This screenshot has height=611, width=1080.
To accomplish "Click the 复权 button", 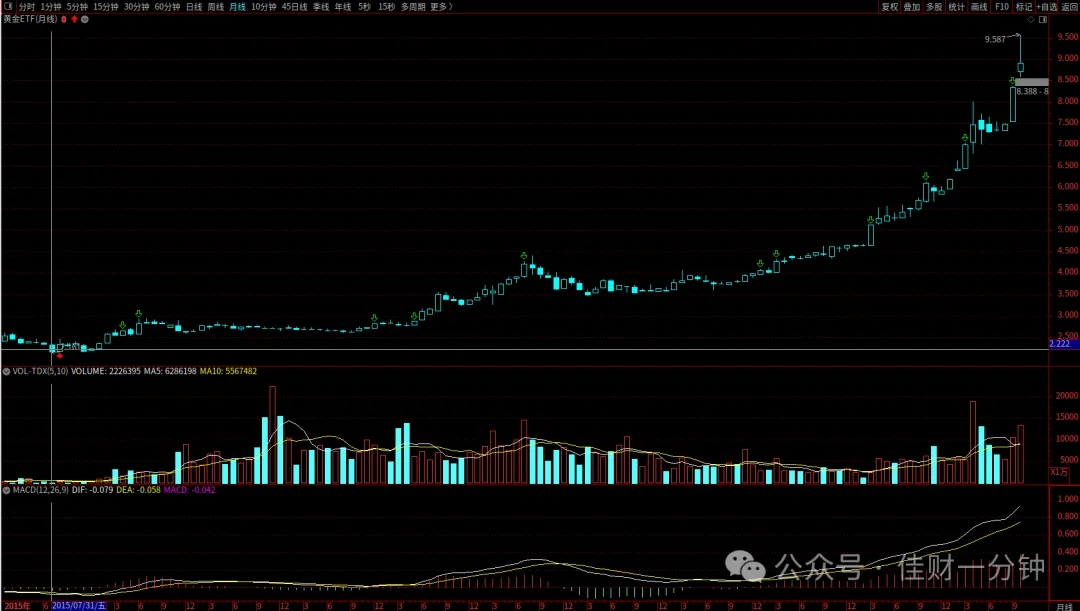I will 890,7.
